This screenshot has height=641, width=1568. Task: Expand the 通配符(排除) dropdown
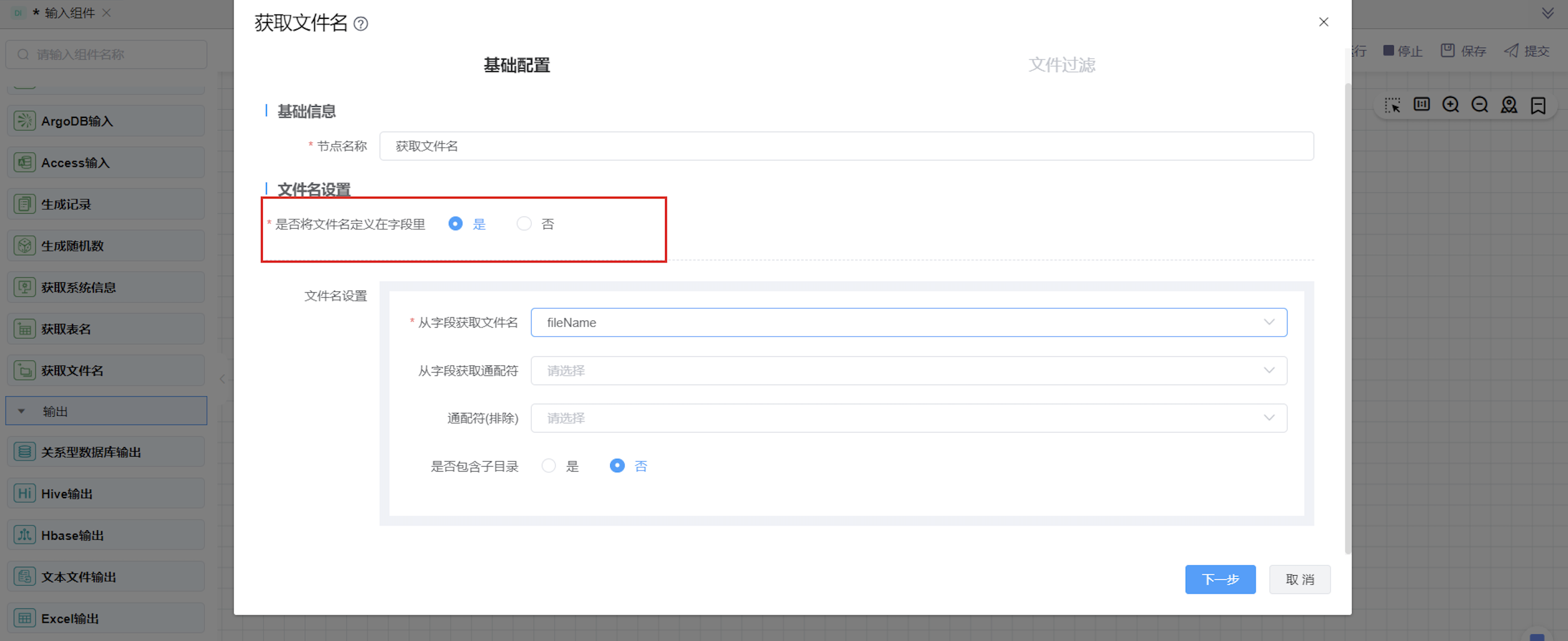click(x=908, y=418)
